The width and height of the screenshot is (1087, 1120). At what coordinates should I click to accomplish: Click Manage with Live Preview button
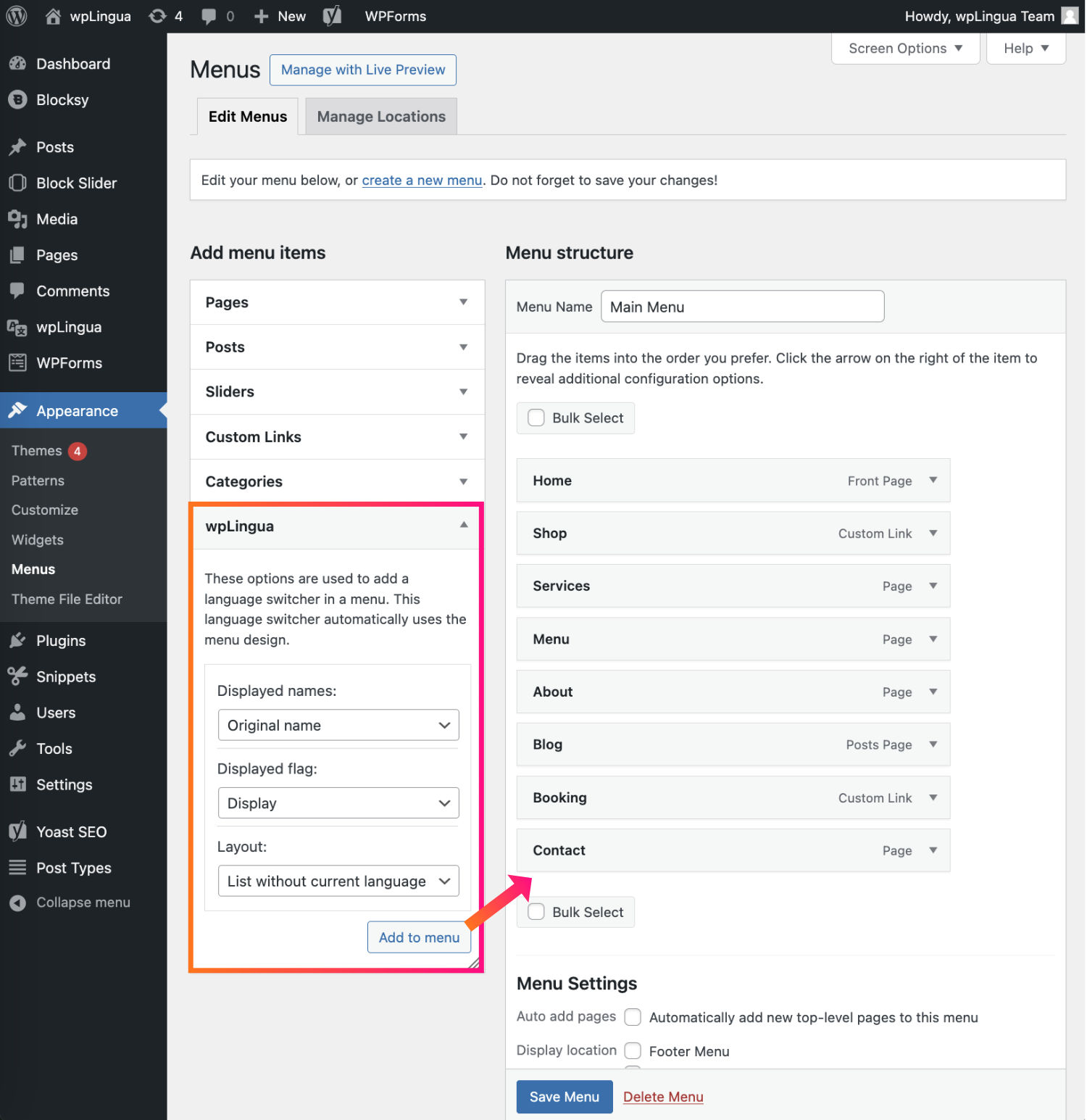point(363,70)
